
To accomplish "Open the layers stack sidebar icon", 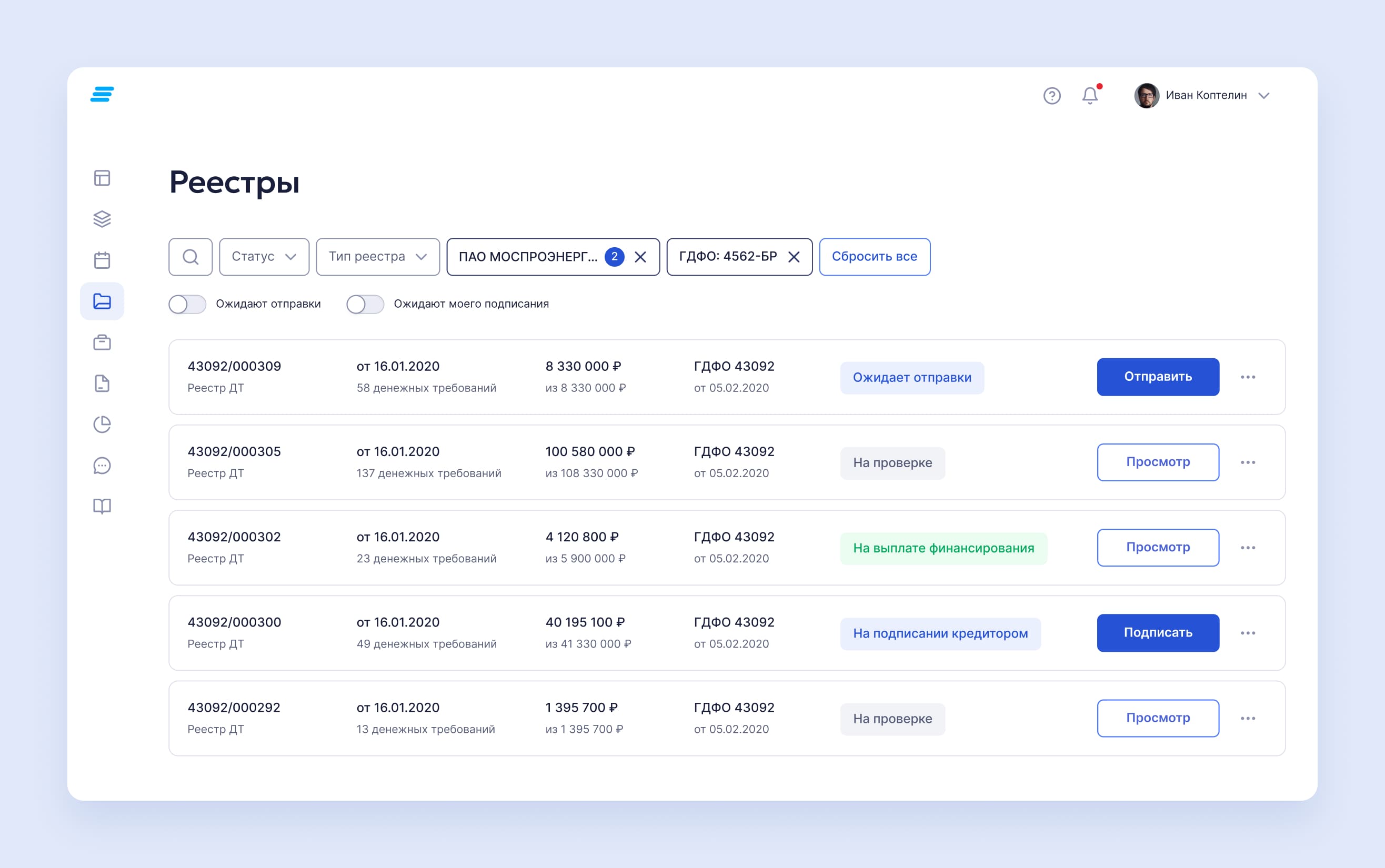I will pyautogui.click(x=102, y=219).
